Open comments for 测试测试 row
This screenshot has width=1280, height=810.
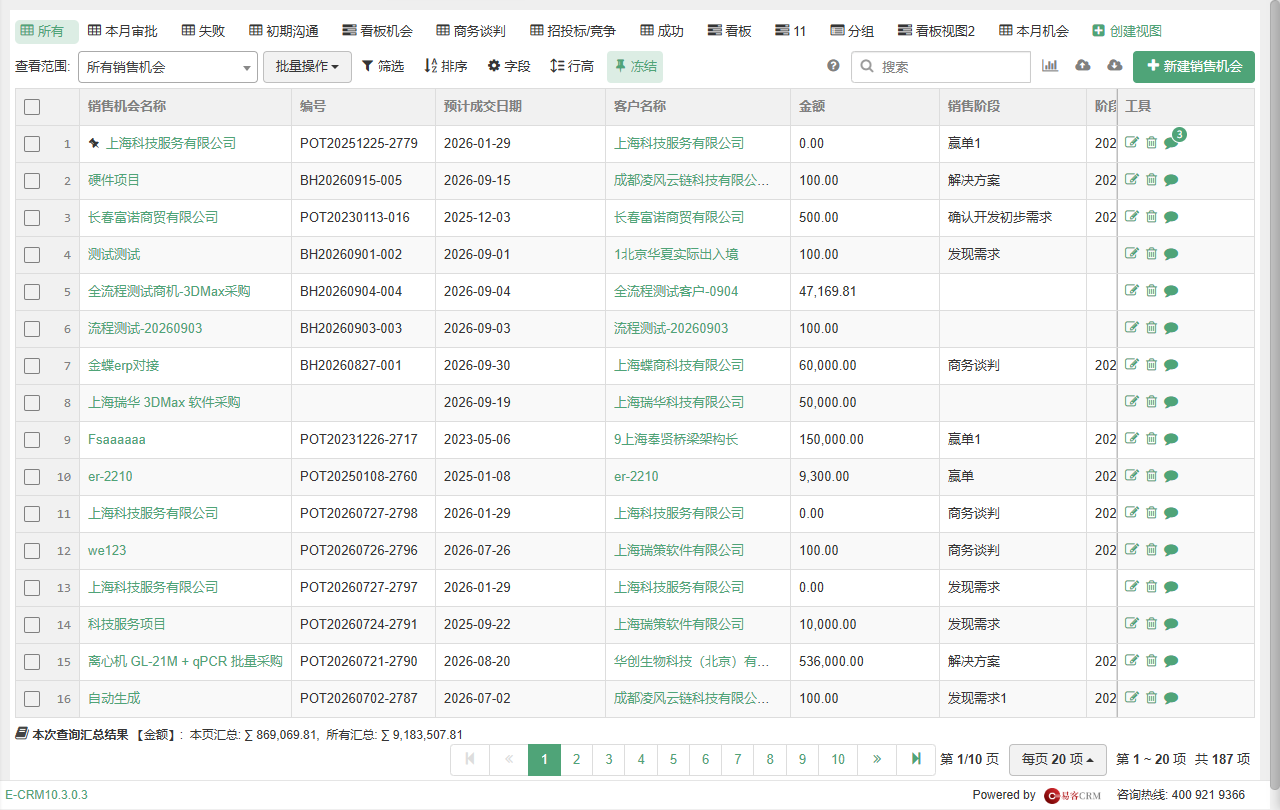(x=1171, y=254)
